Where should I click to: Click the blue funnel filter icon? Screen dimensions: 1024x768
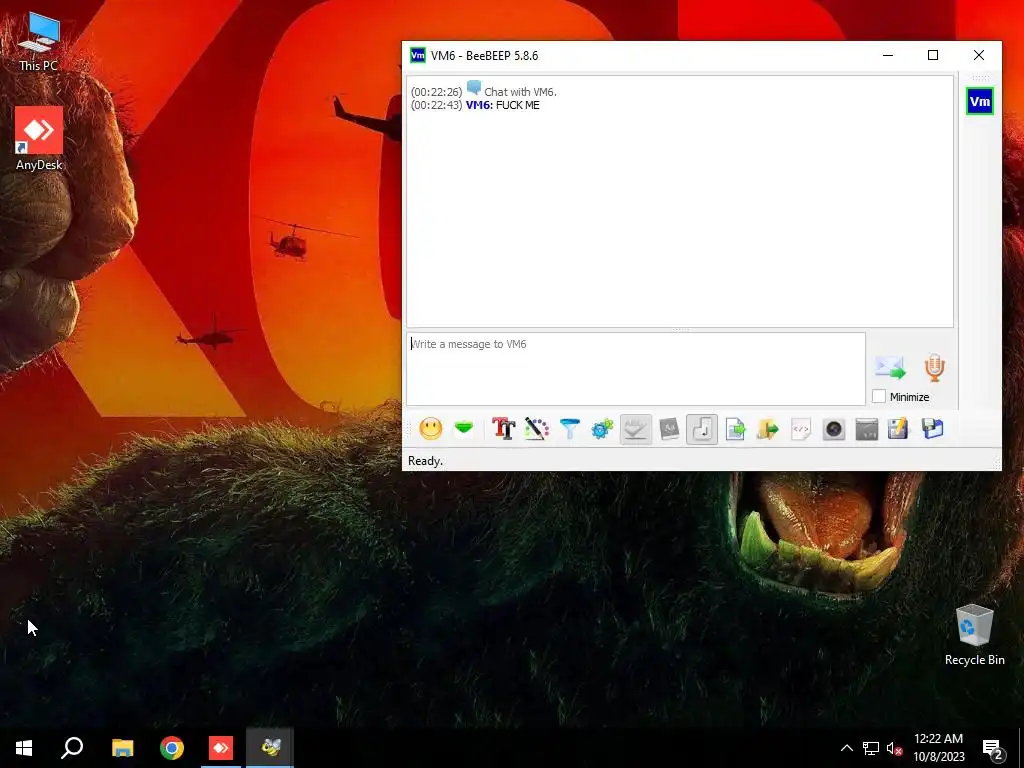569,429
